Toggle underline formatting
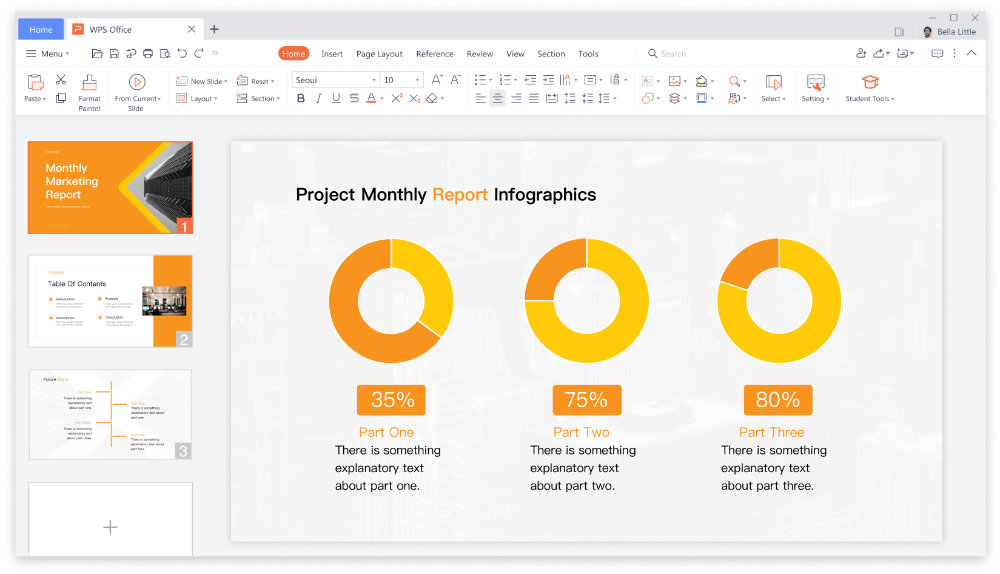The image size is (1000, 574). pyautogui.click(x=336, y=98)
